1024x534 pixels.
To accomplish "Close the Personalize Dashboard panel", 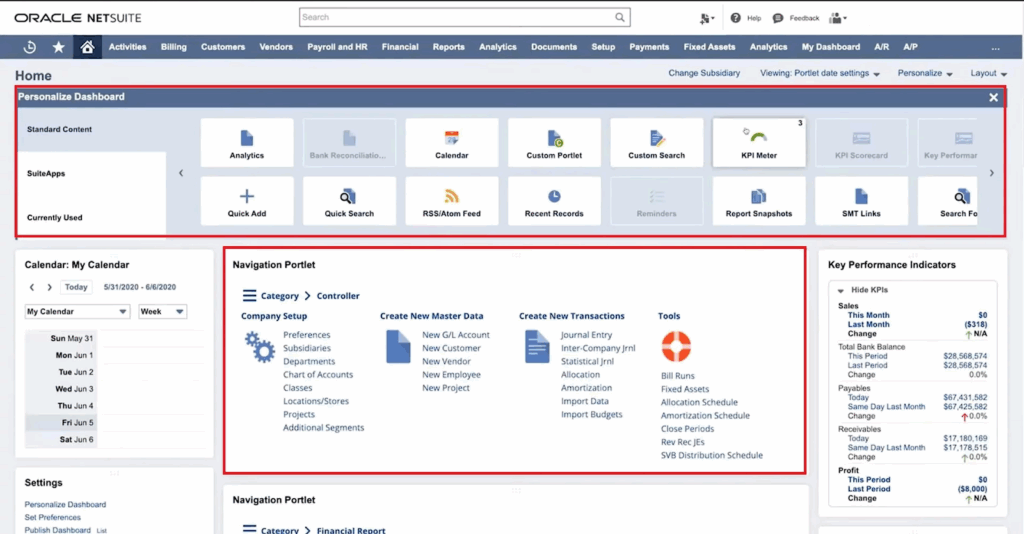I will pyautogui.click(x=993, y=97).
